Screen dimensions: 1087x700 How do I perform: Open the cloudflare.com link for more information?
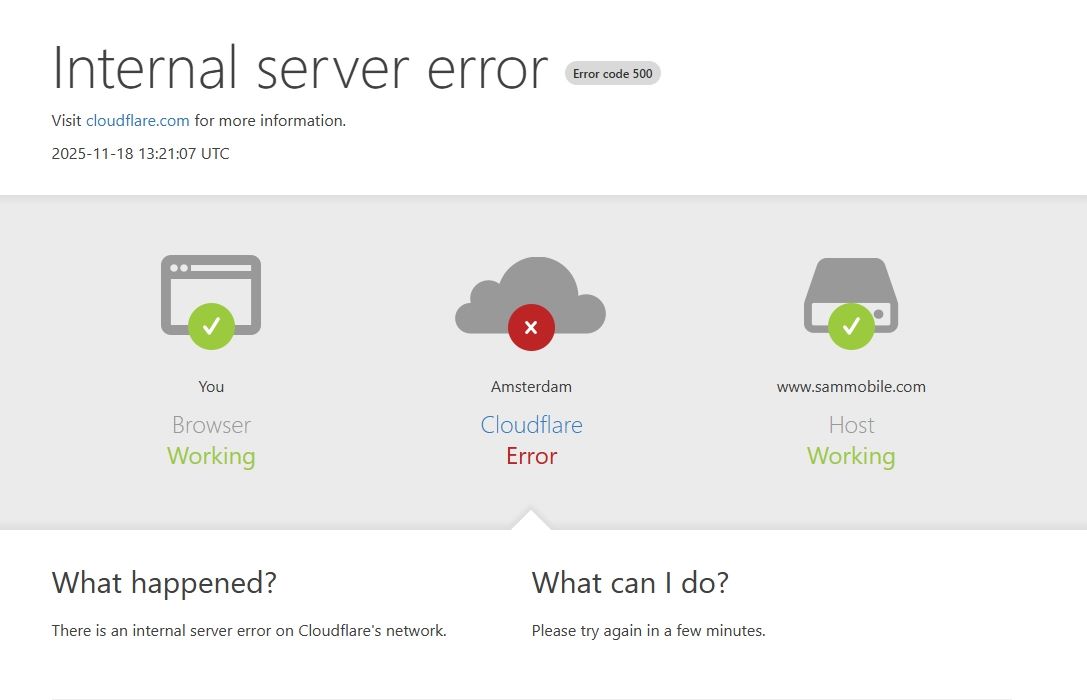pos(138,121)
